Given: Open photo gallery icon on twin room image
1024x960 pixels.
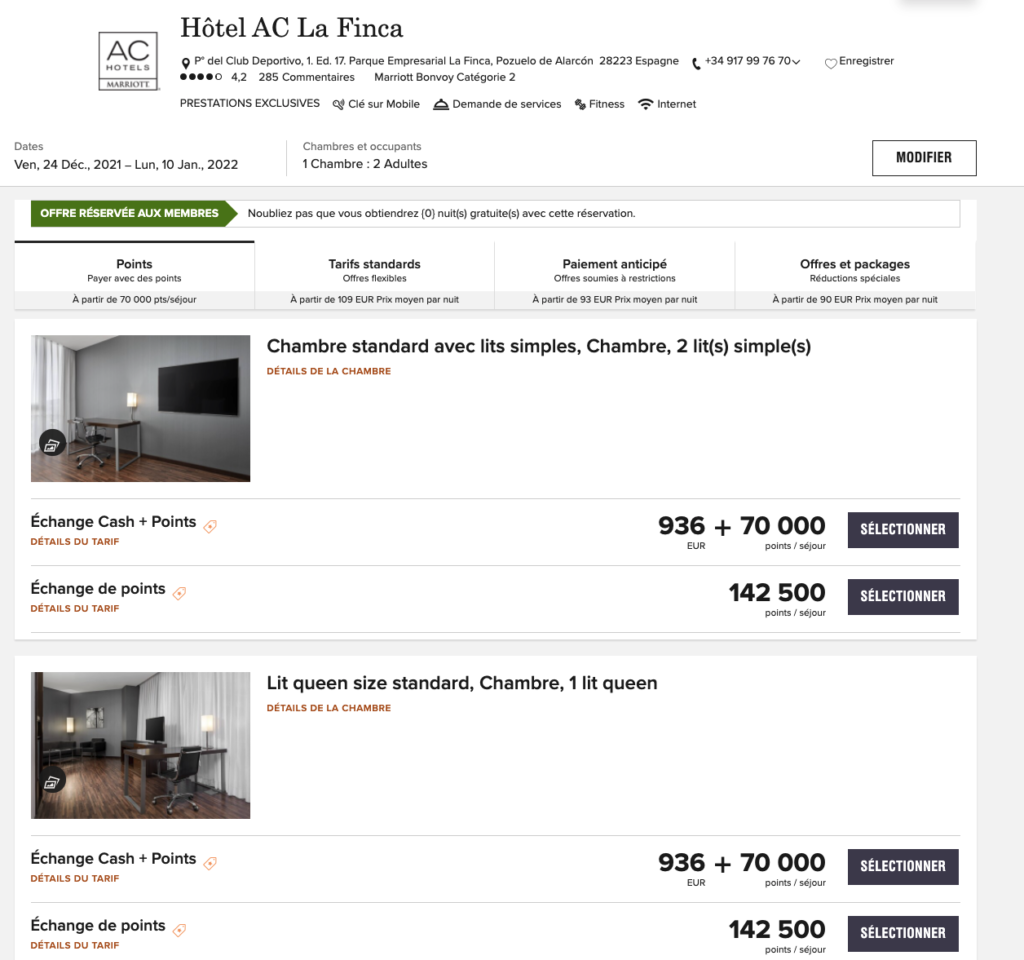Looking at the screenshot, I should (52, 443).
